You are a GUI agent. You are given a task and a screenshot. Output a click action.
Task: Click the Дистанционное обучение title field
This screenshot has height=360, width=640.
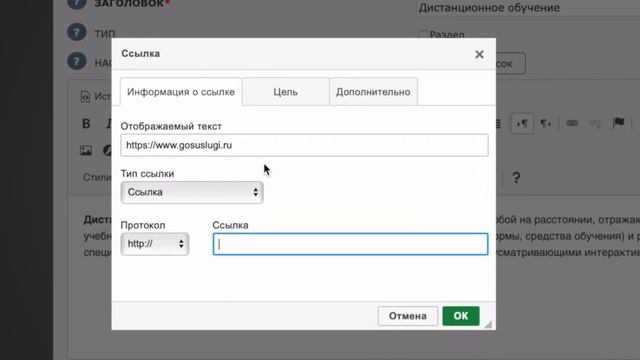(529, 8)
